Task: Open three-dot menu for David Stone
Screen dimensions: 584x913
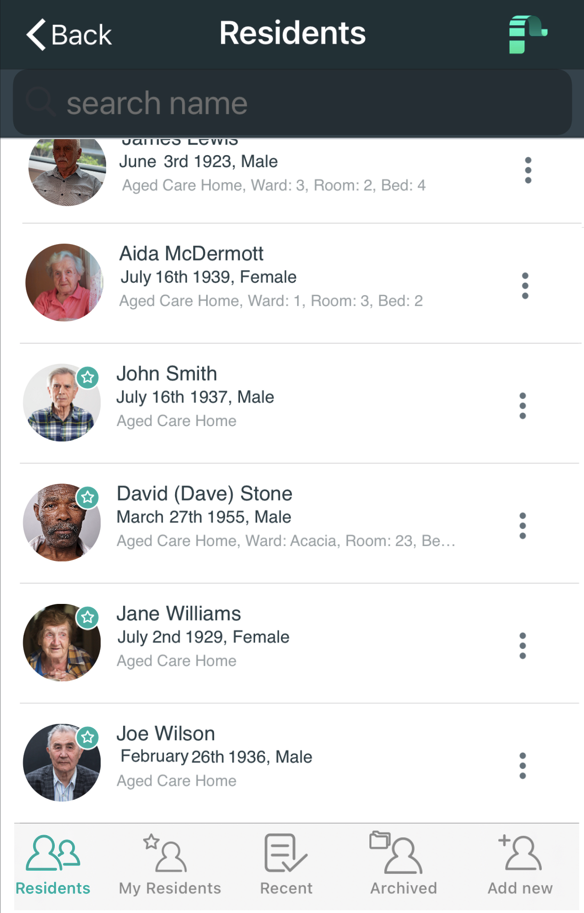Action: 523,526
